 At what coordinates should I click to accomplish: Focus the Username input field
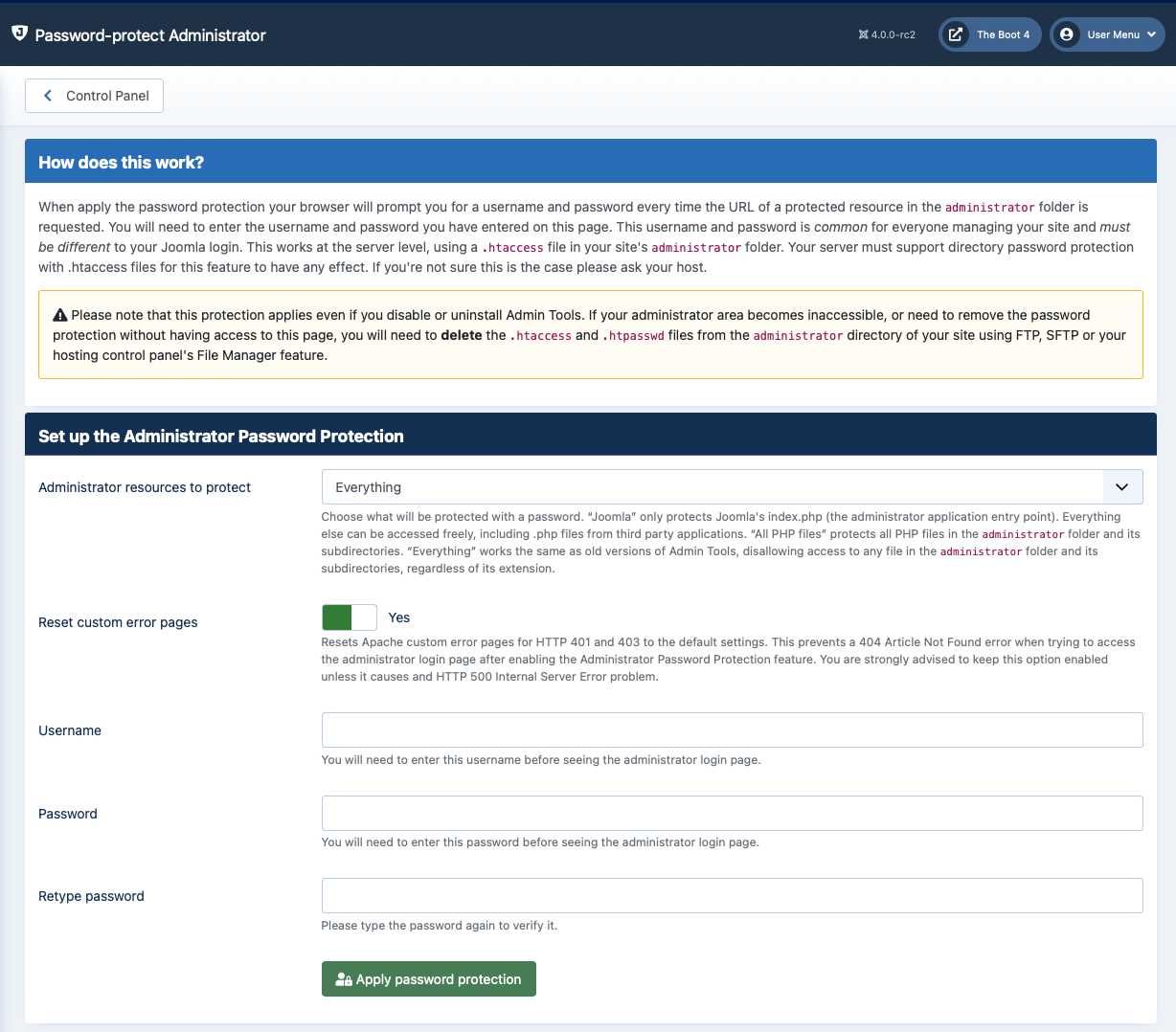click(732, 730)
